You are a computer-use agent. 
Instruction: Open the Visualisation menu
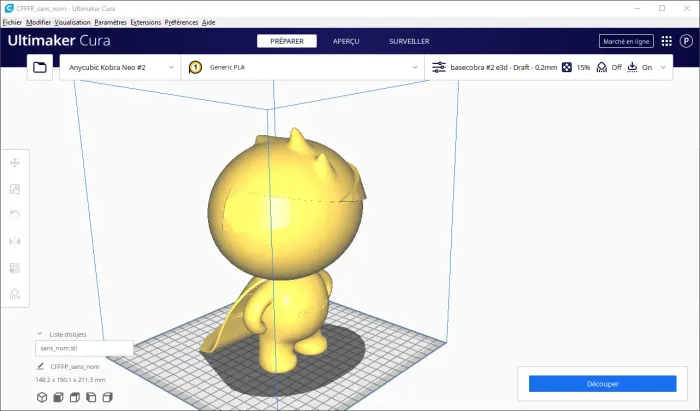pos(72,22)
